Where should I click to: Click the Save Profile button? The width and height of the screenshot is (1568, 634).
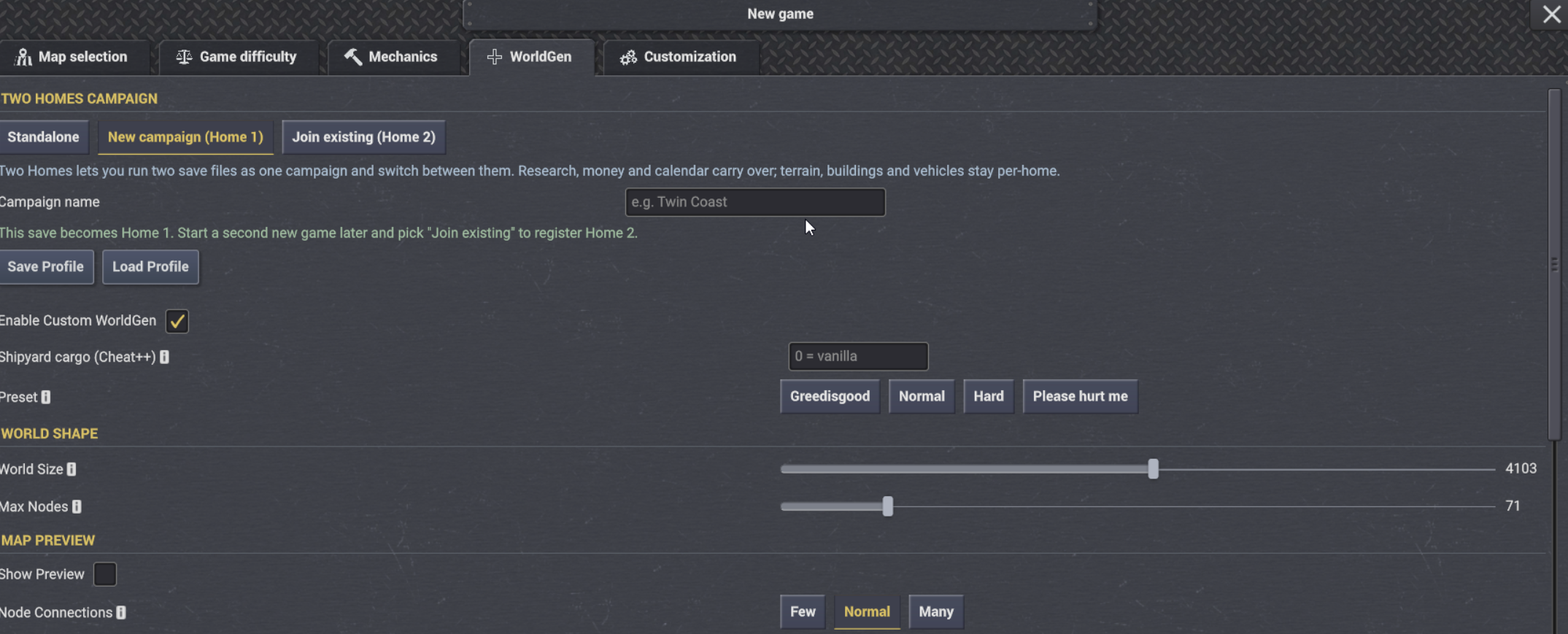[x=45, y=267]
